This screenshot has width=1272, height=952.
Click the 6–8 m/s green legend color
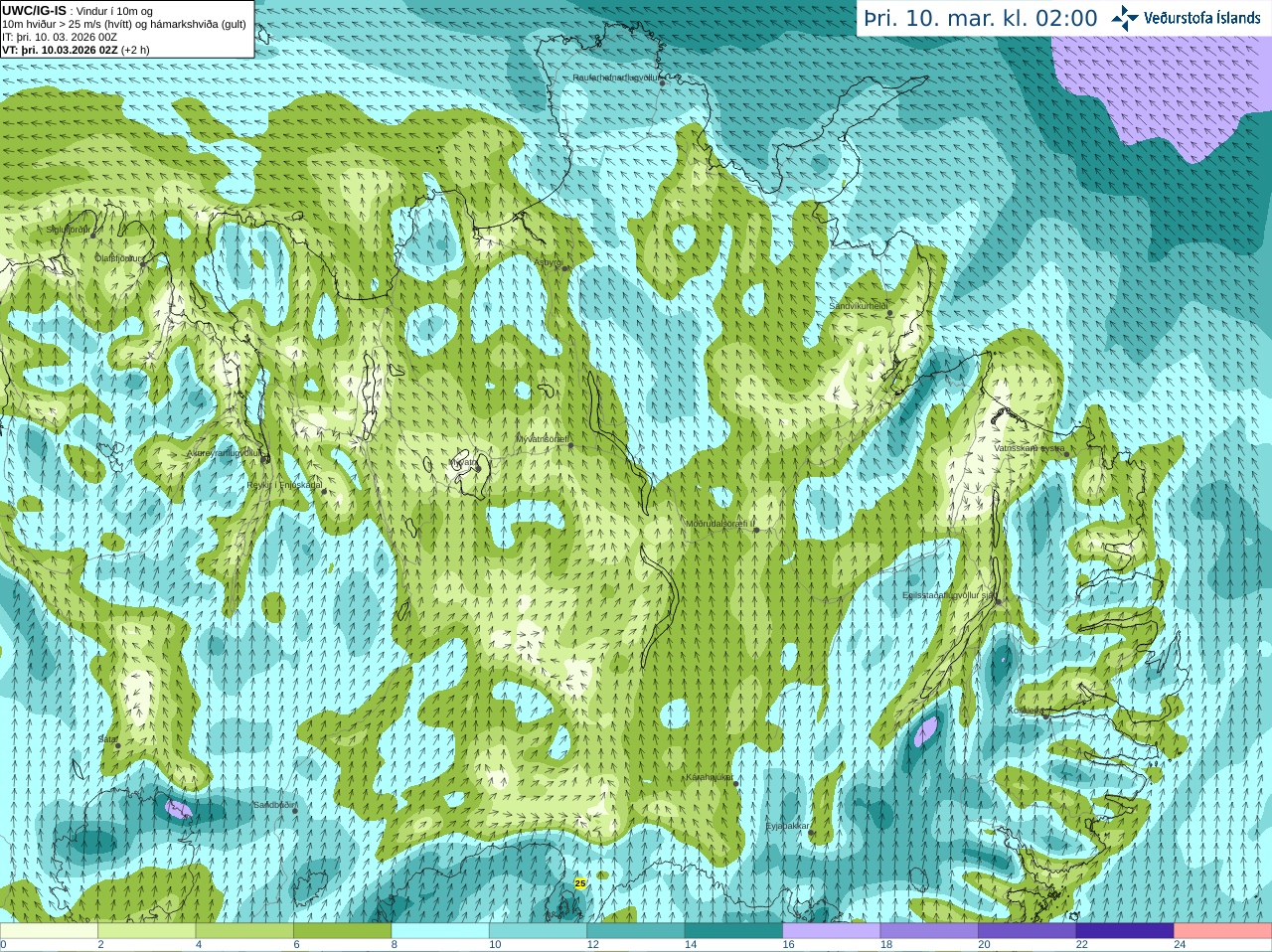(x=343, y=931)
